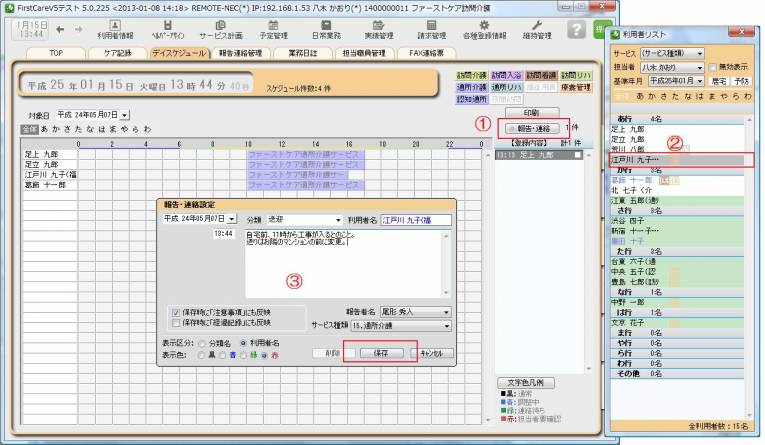Click the 印刷 button
The image size is (765, 445).
(x=530, y=113)
